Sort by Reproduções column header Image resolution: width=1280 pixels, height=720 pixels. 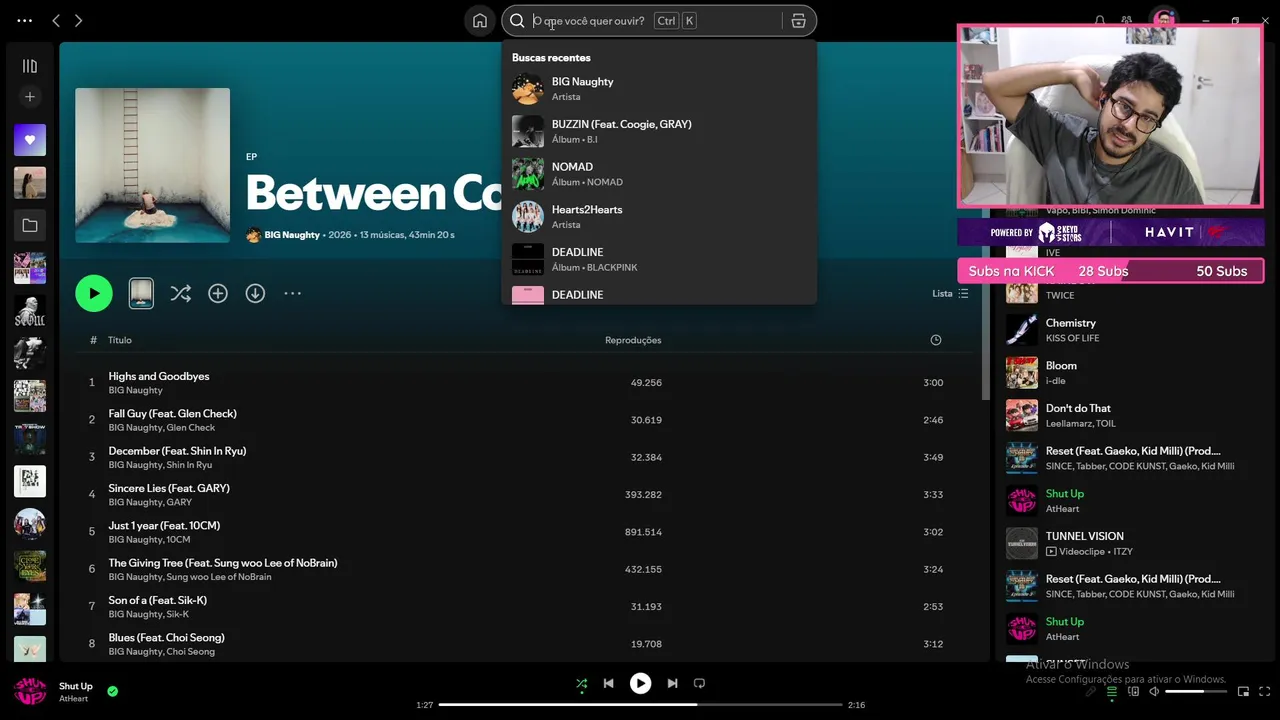pos(633,340)
